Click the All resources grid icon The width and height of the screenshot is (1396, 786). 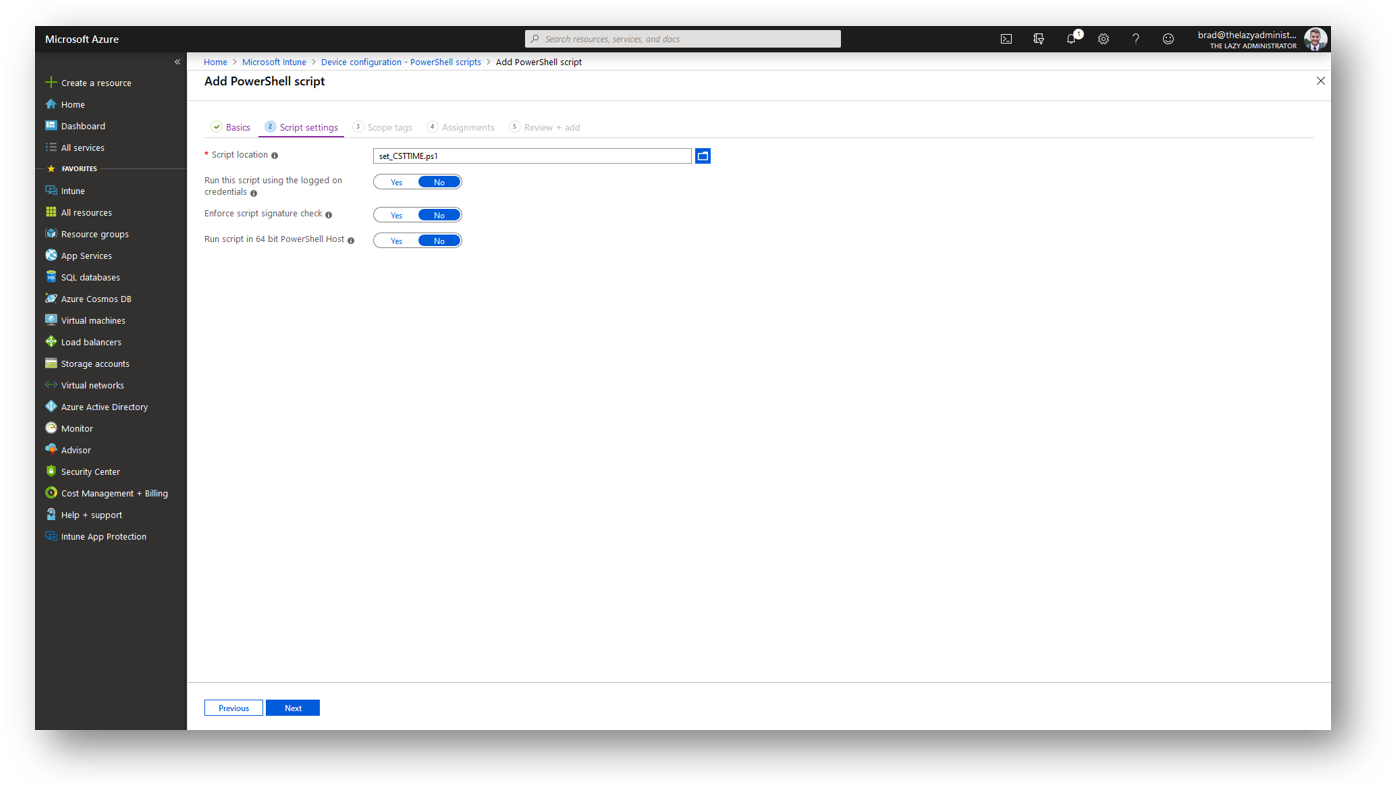(x=51, y=212)
